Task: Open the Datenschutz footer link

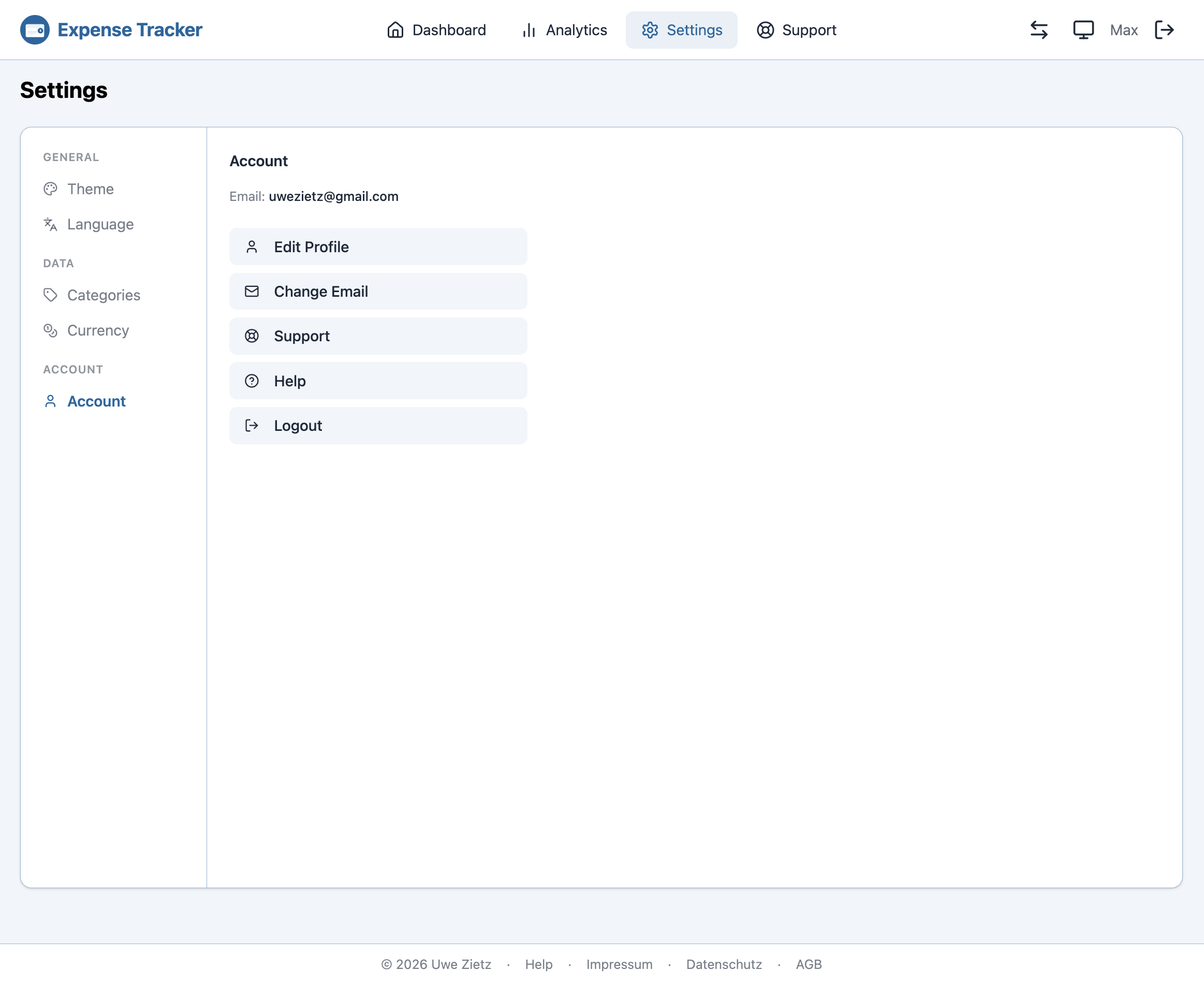Action: [x=724, y=964]
